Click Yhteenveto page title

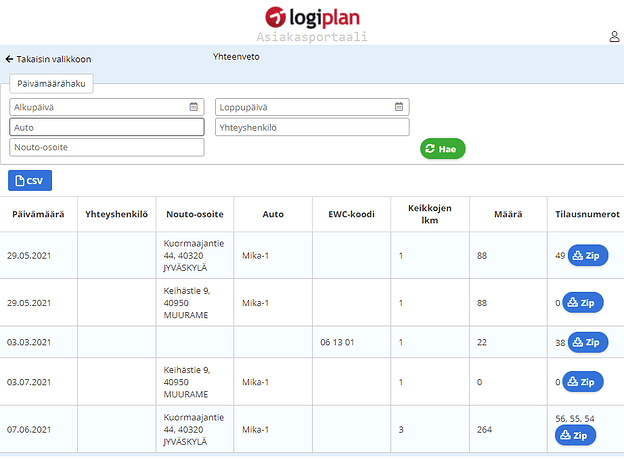(x=236, y=57)
